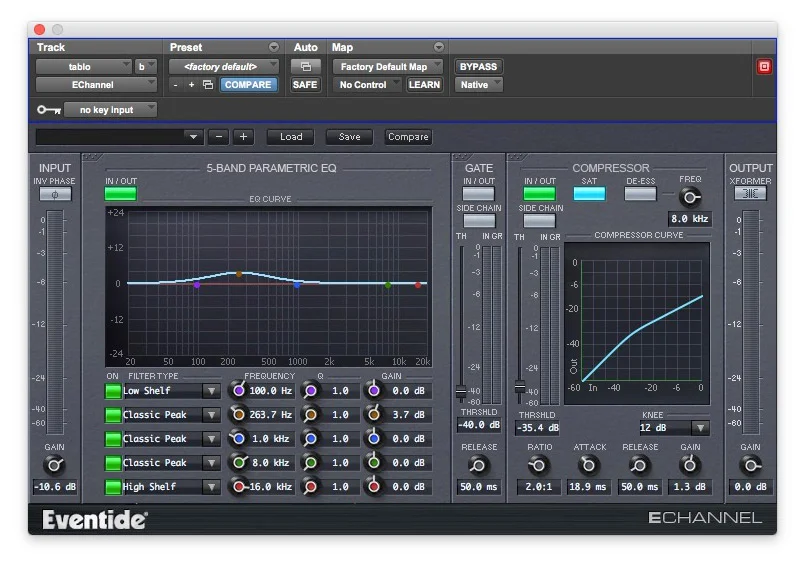Open the no key input selector
The height and width of the screenshot is (561, 810).
pyautogui.click(x=111, y=110)
